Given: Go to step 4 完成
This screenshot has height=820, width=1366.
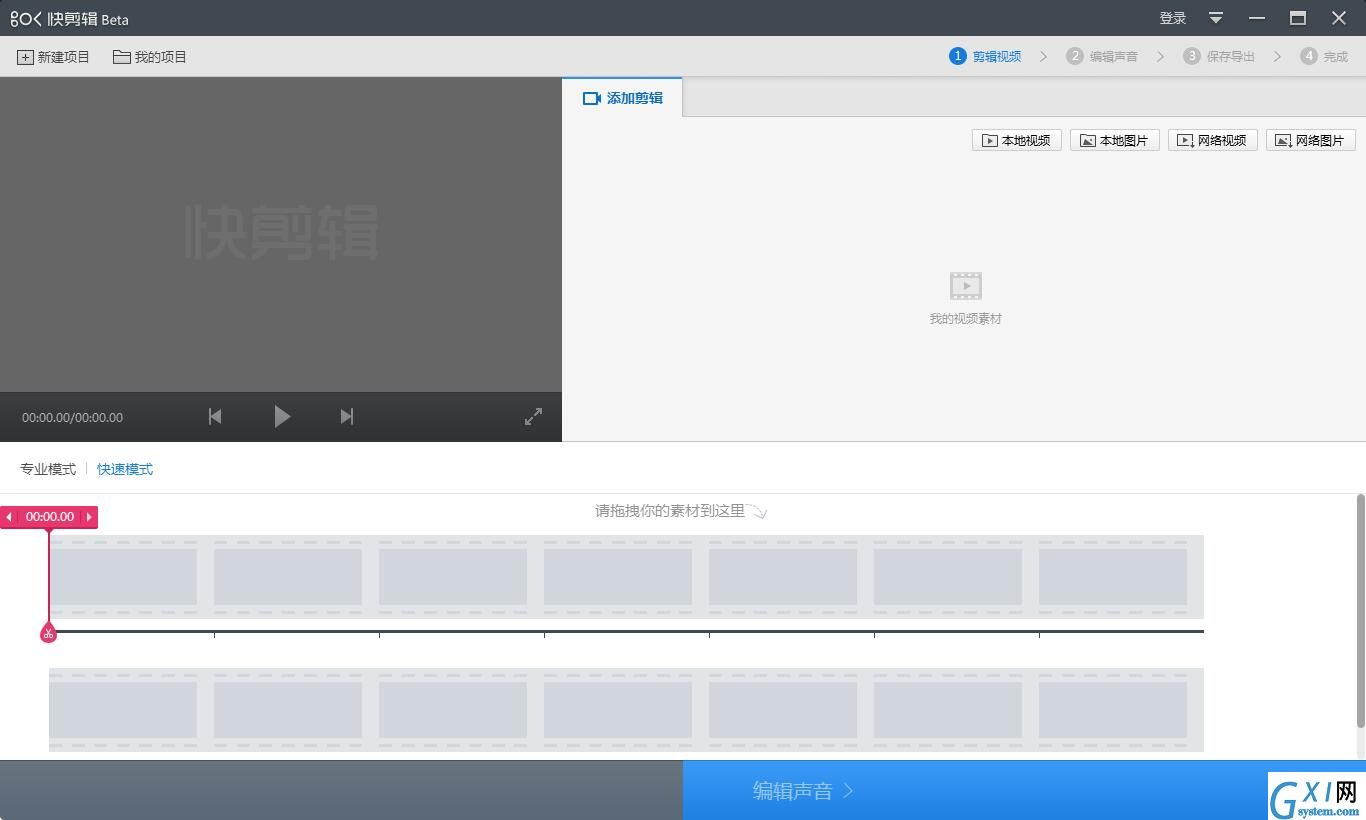Looking at the screenshot, I should [x=1324, y=56].
